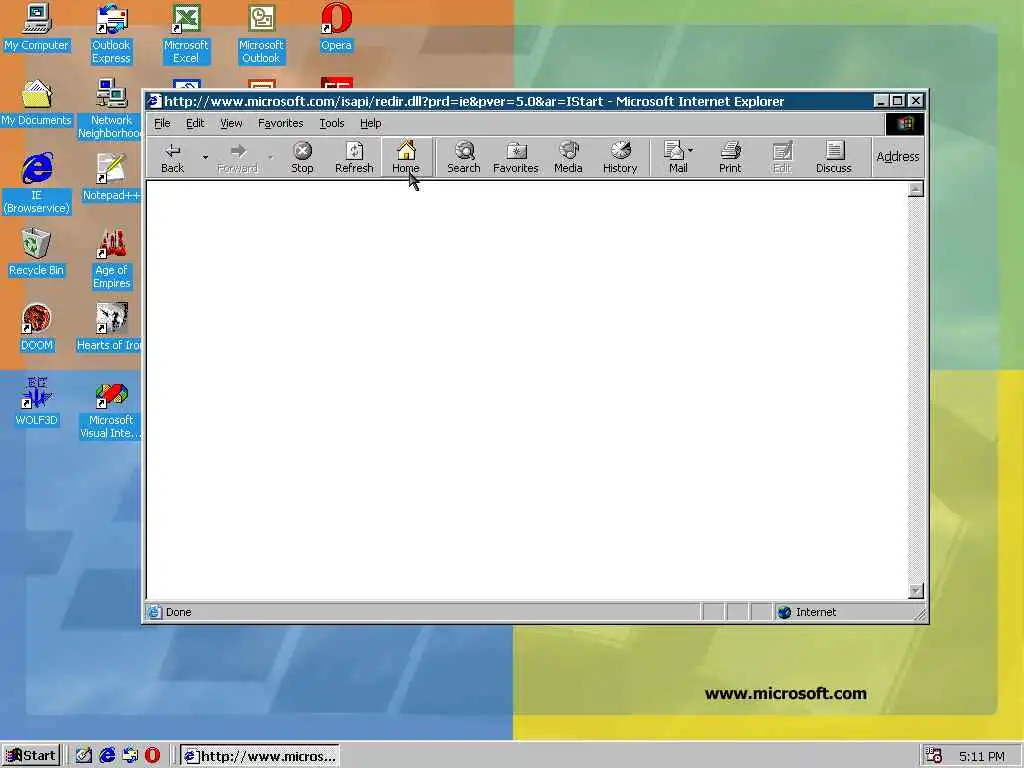Viewport: 1024px width, 768px height.
Task: Open the Back history dropdown arrow
Action: pos(205,157)
